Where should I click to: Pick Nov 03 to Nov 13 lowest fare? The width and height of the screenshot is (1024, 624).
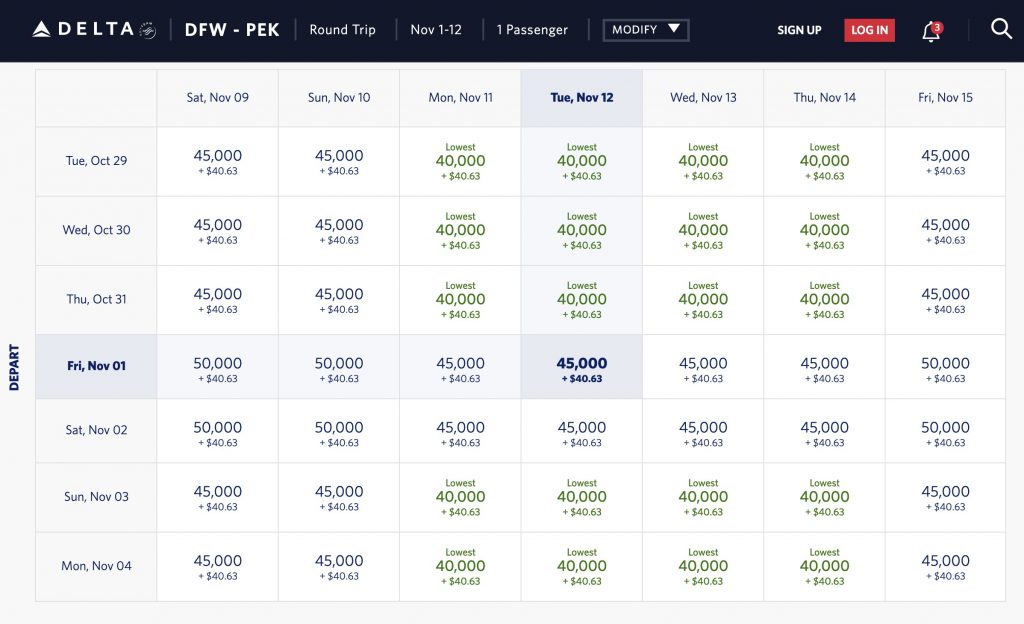click(703, 497)
